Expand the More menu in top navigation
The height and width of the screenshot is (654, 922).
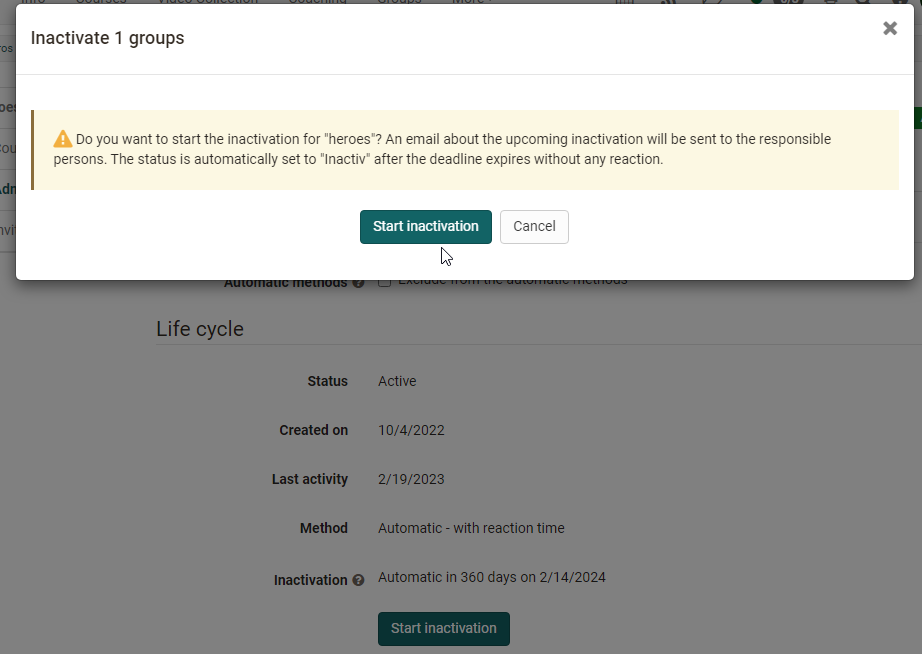point(468,2)
